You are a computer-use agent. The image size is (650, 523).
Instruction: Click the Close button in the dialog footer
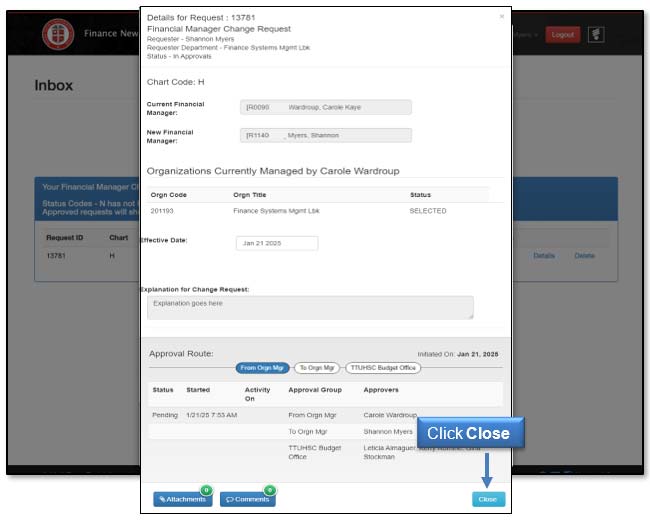488,499
